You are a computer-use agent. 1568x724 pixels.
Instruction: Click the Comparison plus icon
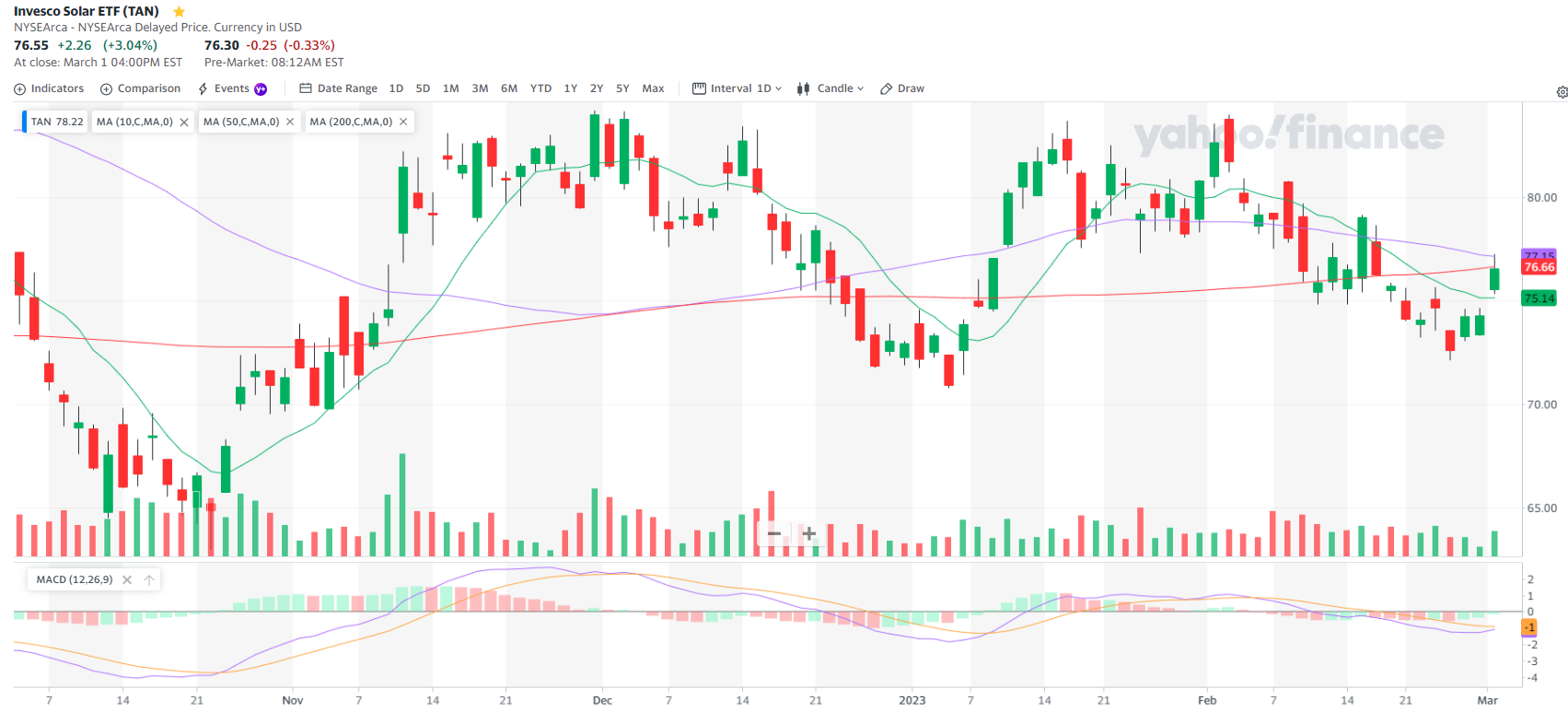pos(106,89)
